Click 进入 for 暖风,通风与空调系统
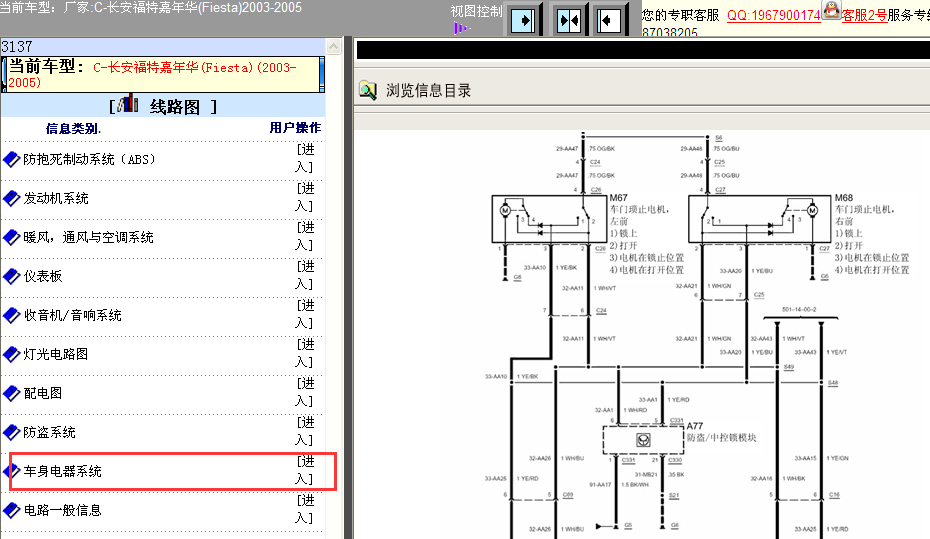This screenshot has height=539, width=930. [305, 236]
